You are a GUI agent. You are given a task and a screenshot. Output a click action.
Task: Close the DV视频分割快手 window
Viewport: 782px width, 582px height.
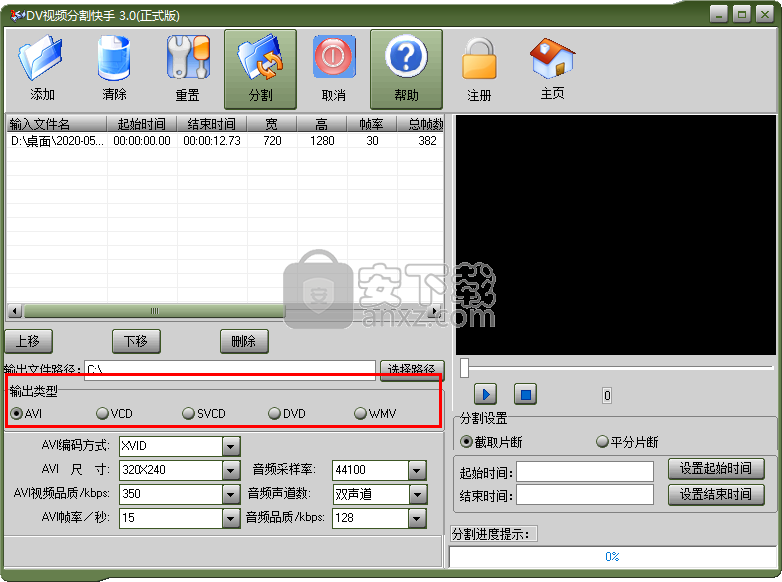(x=765, y=14)
